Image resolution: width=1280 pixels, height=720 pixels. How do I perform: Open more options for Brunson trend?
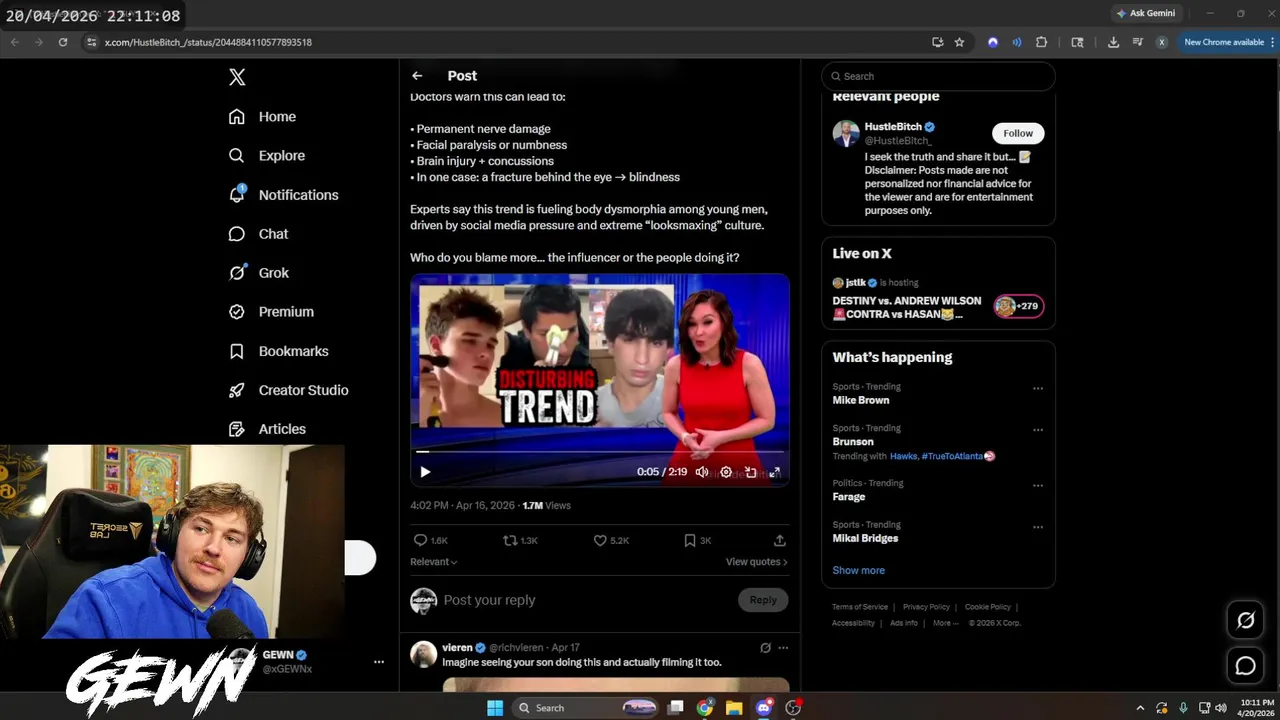coord(1038,430)
